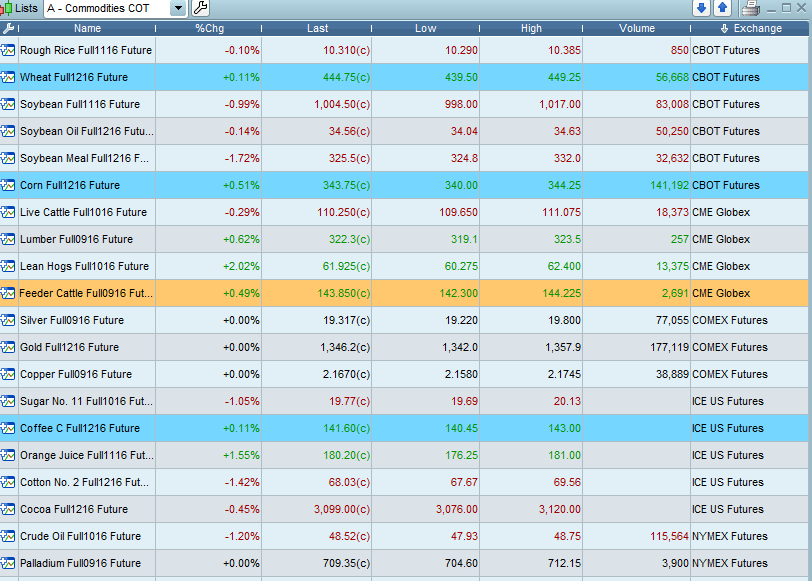The width and height of the screenshot is (812, 581).
Task: Select the Coffee C Full1216 Future row
Action: pos(80,428)
